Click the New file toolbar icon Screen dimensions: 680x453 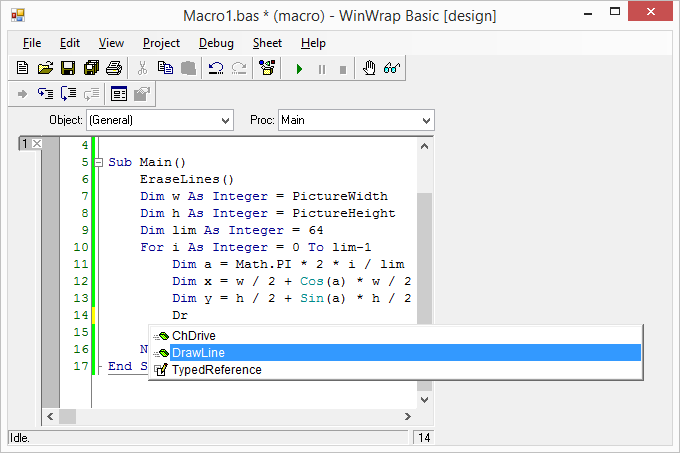pyautogui.click(x=23, y=68)
